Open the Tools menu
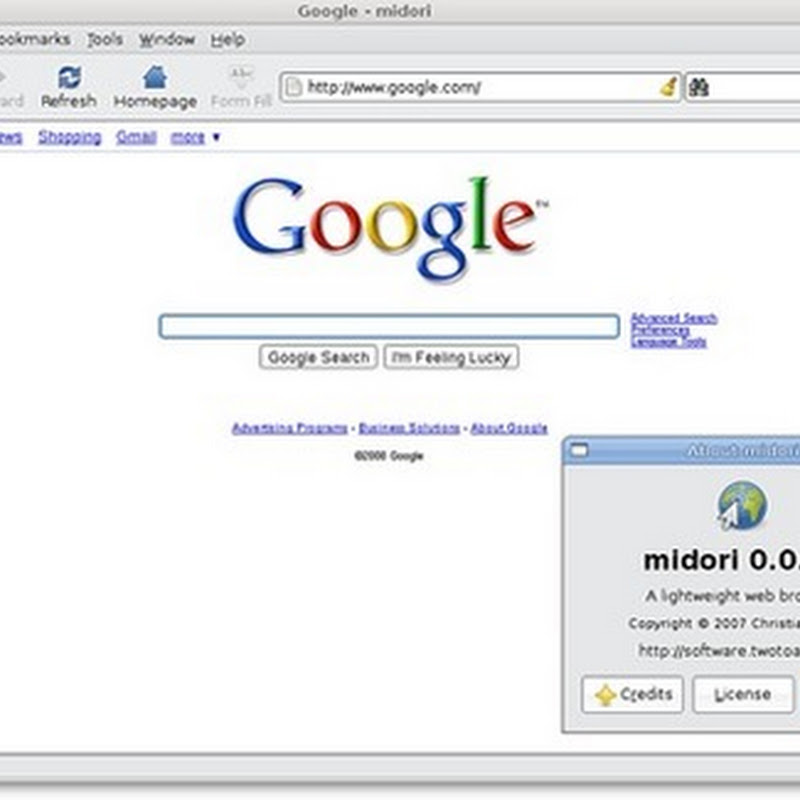 pos(105,39)
